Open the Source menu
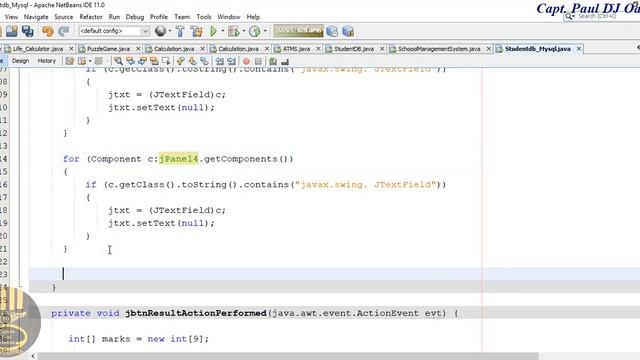 pyautogui.click(x=64, y=17)
